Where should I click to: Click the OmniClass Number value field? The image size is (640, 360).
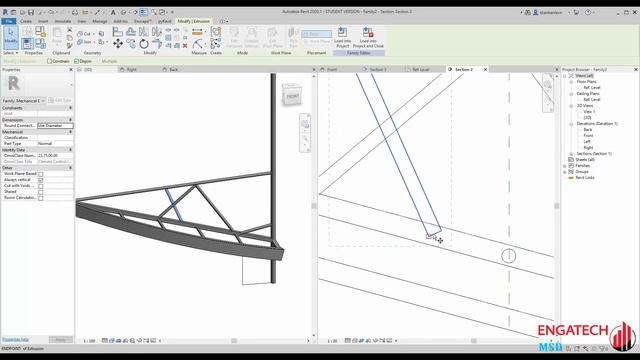pyautogui.click(x=55, y=156)
